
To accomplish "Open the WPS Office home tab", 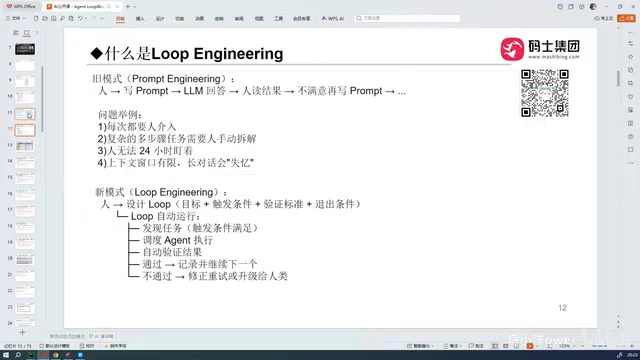I will tap(21, 7).
